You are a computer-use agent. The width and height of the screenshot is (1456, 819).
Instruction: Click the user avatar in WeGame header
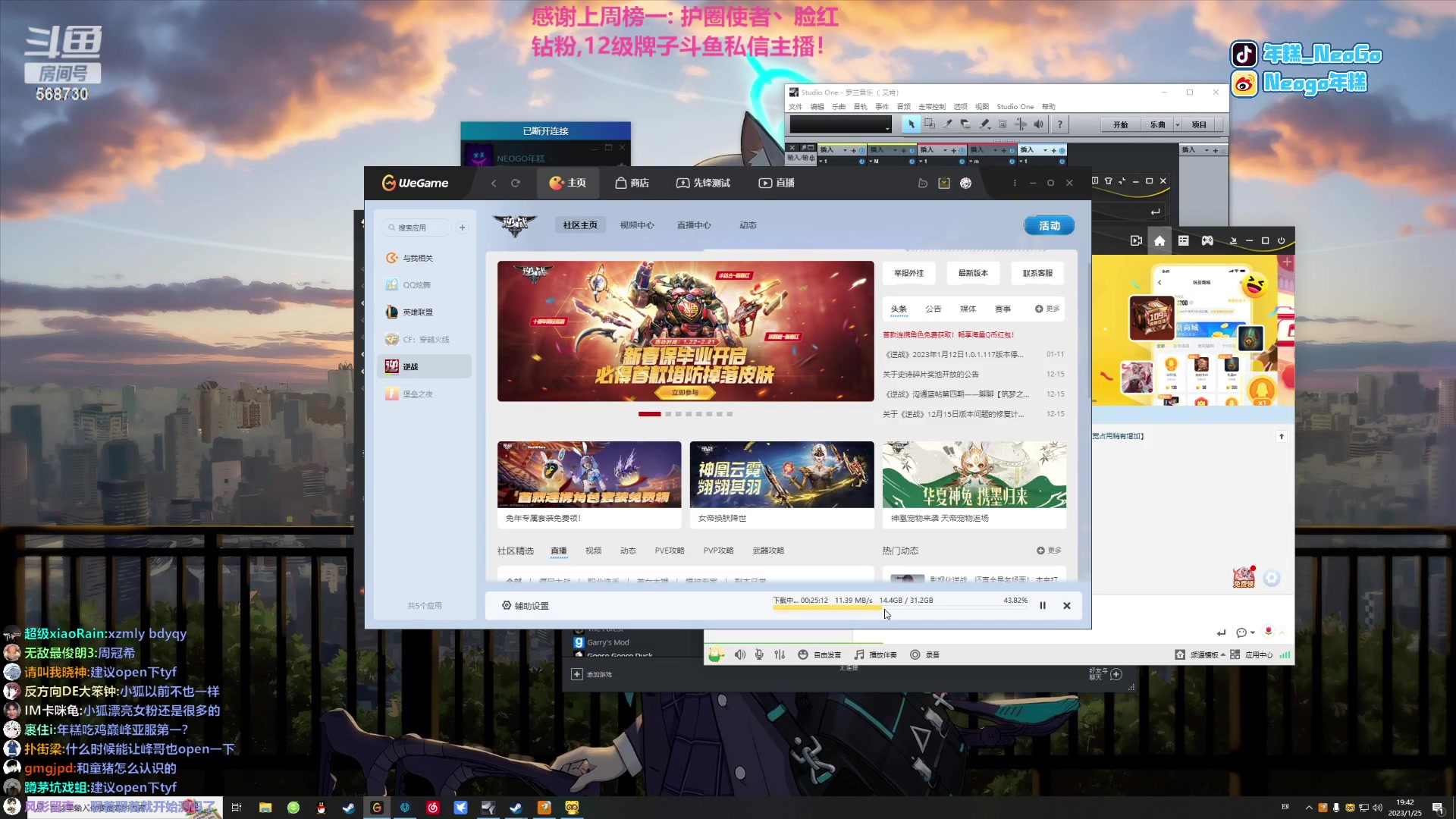pyautogui.click(x=965, y=183)
